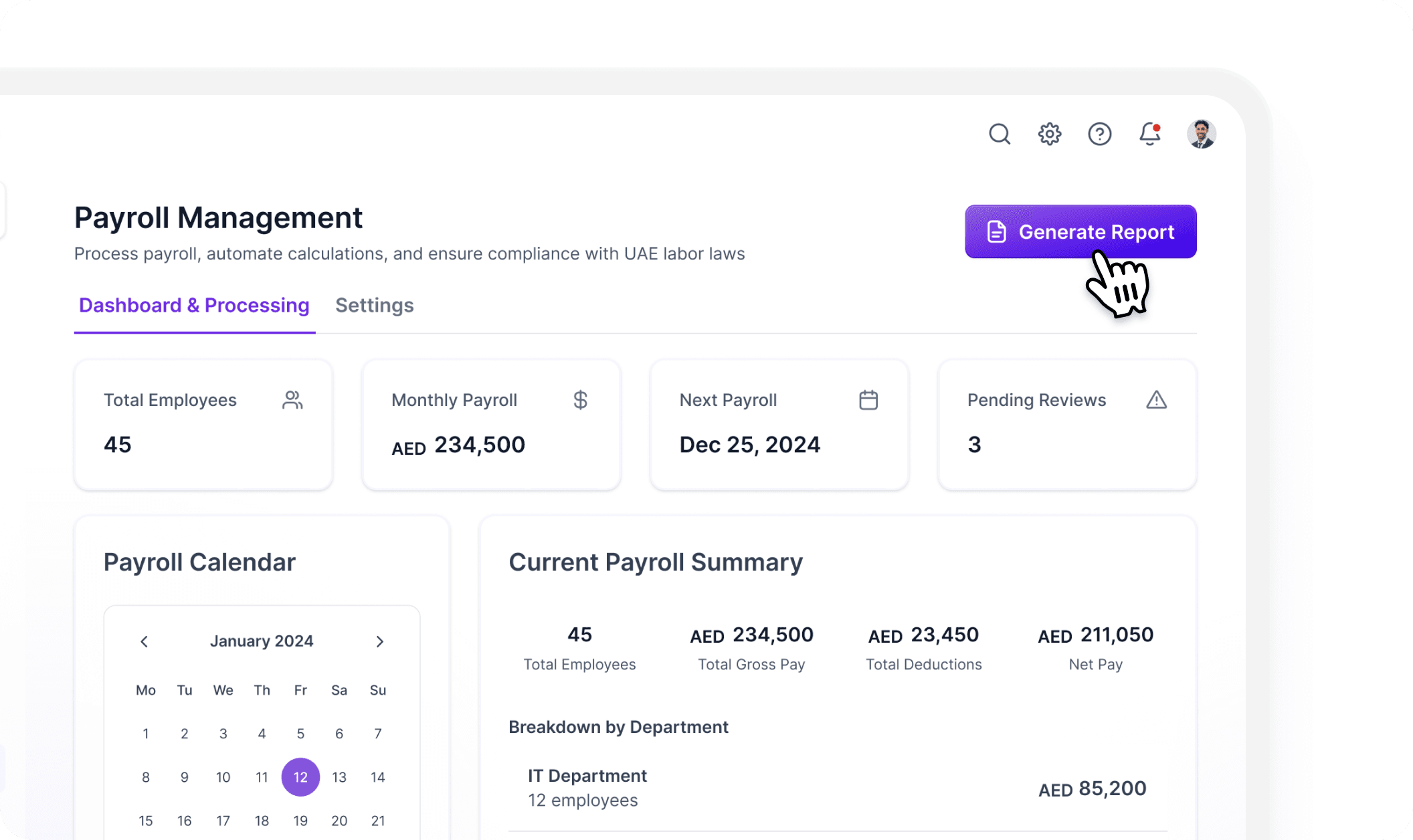Click the January 2024 month label

[x=262, y=641]
